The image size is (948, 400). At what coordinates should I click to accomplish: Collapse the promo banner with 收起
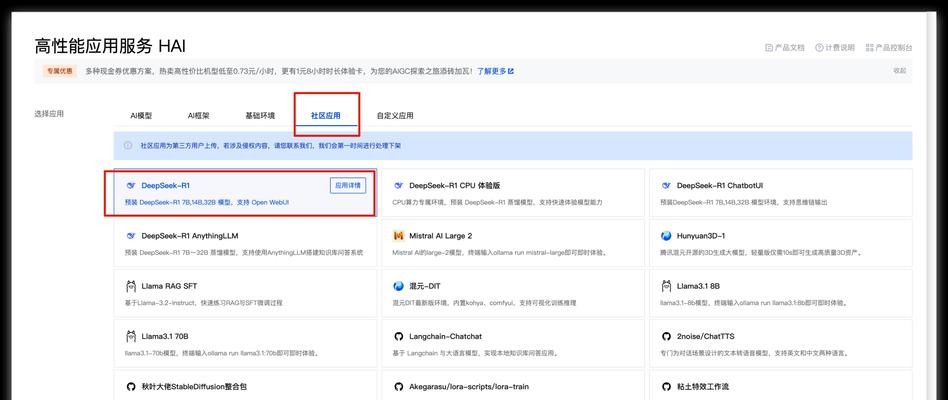click(x=900, y=71)
